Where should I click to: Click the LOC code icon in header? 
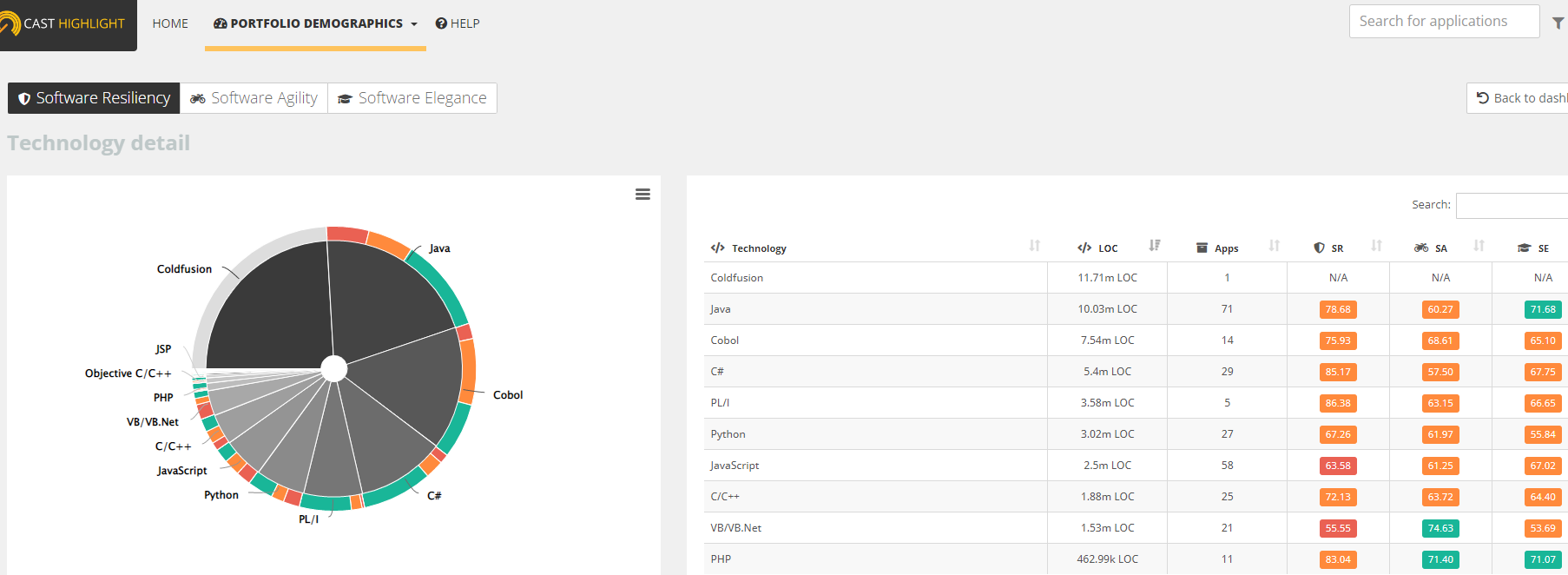(x=1084, y=248)
